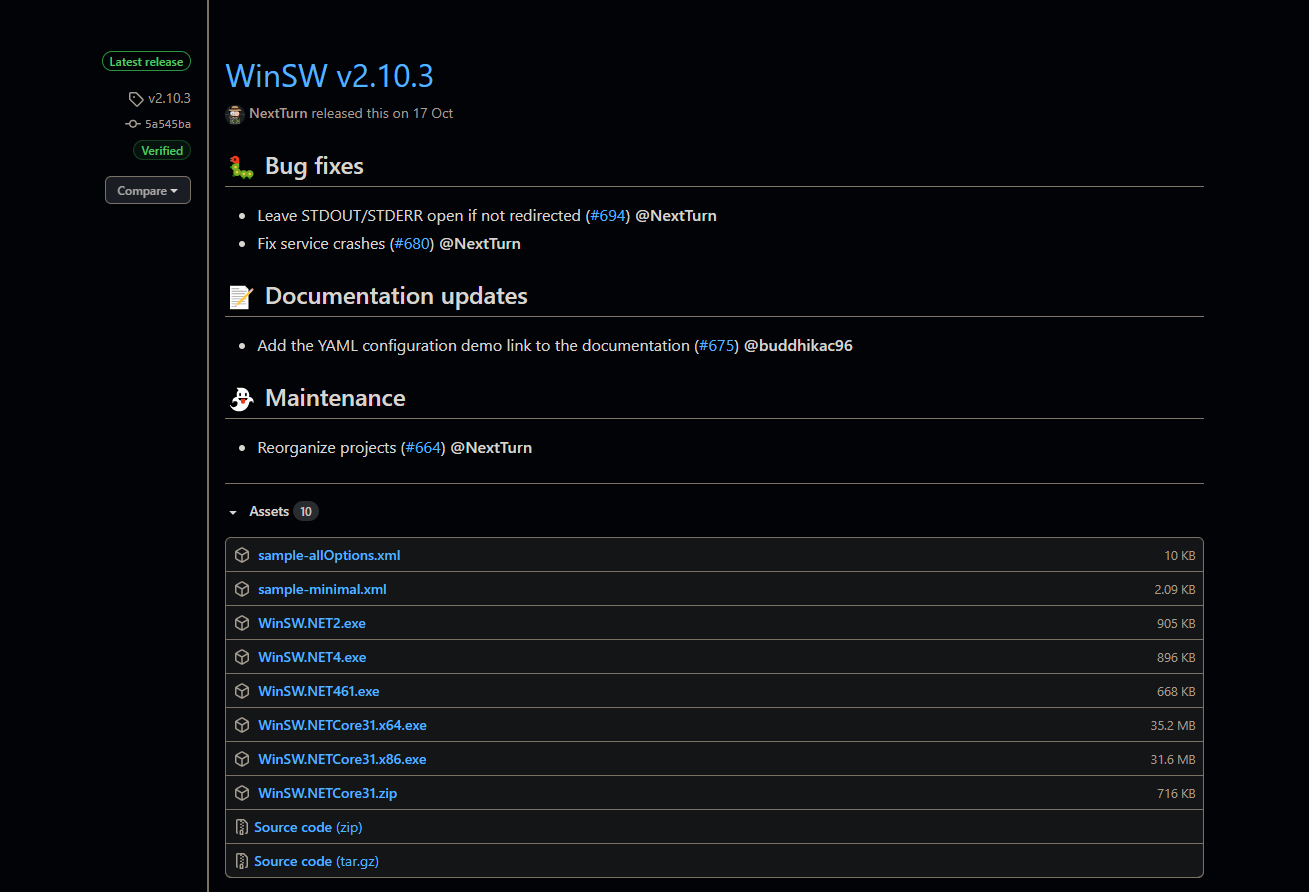This screenshot has height=892, width=1309.
Task: Download sample-allOptions.xml
Action: (x=329, y=555)
